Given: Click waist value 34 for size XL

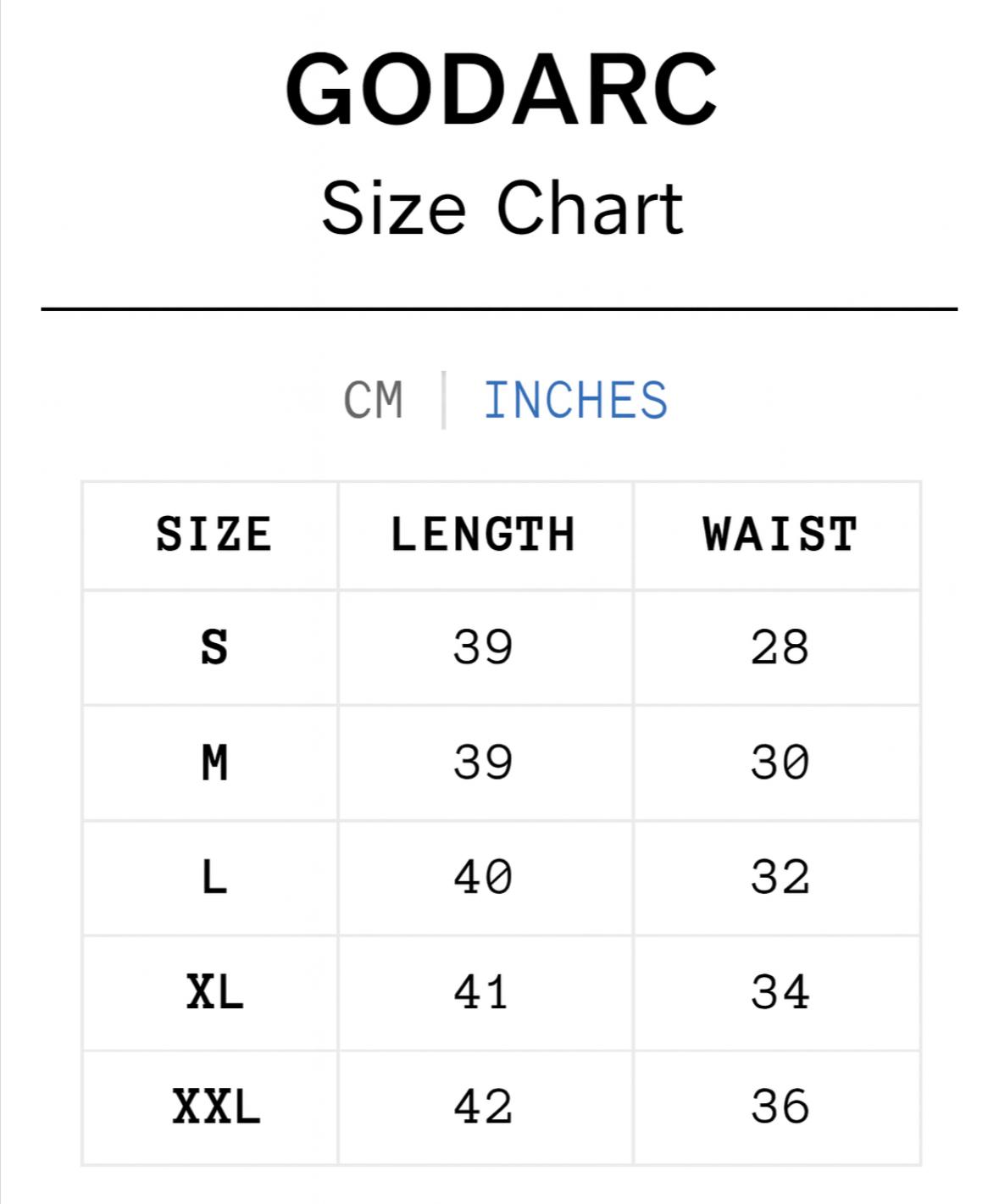Looking at the screenshot, I should (780, 992).
